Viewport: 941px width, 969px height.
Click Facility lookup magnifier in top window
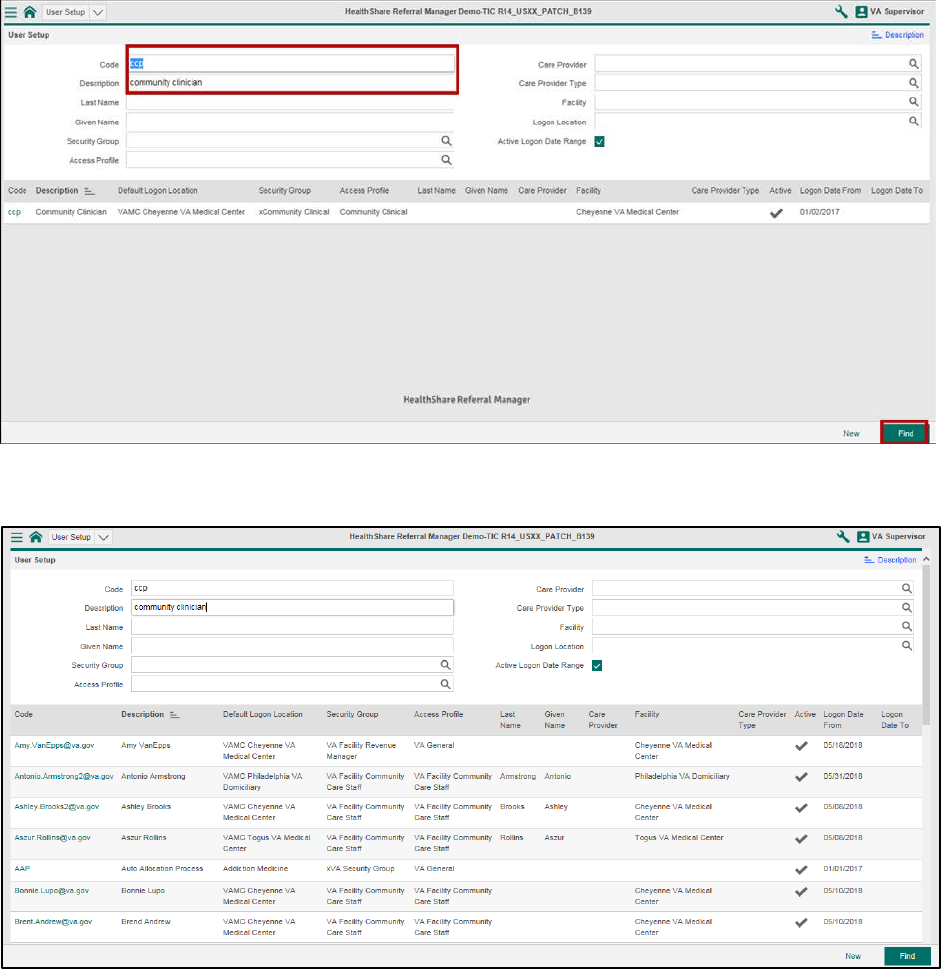coord(914,101)
